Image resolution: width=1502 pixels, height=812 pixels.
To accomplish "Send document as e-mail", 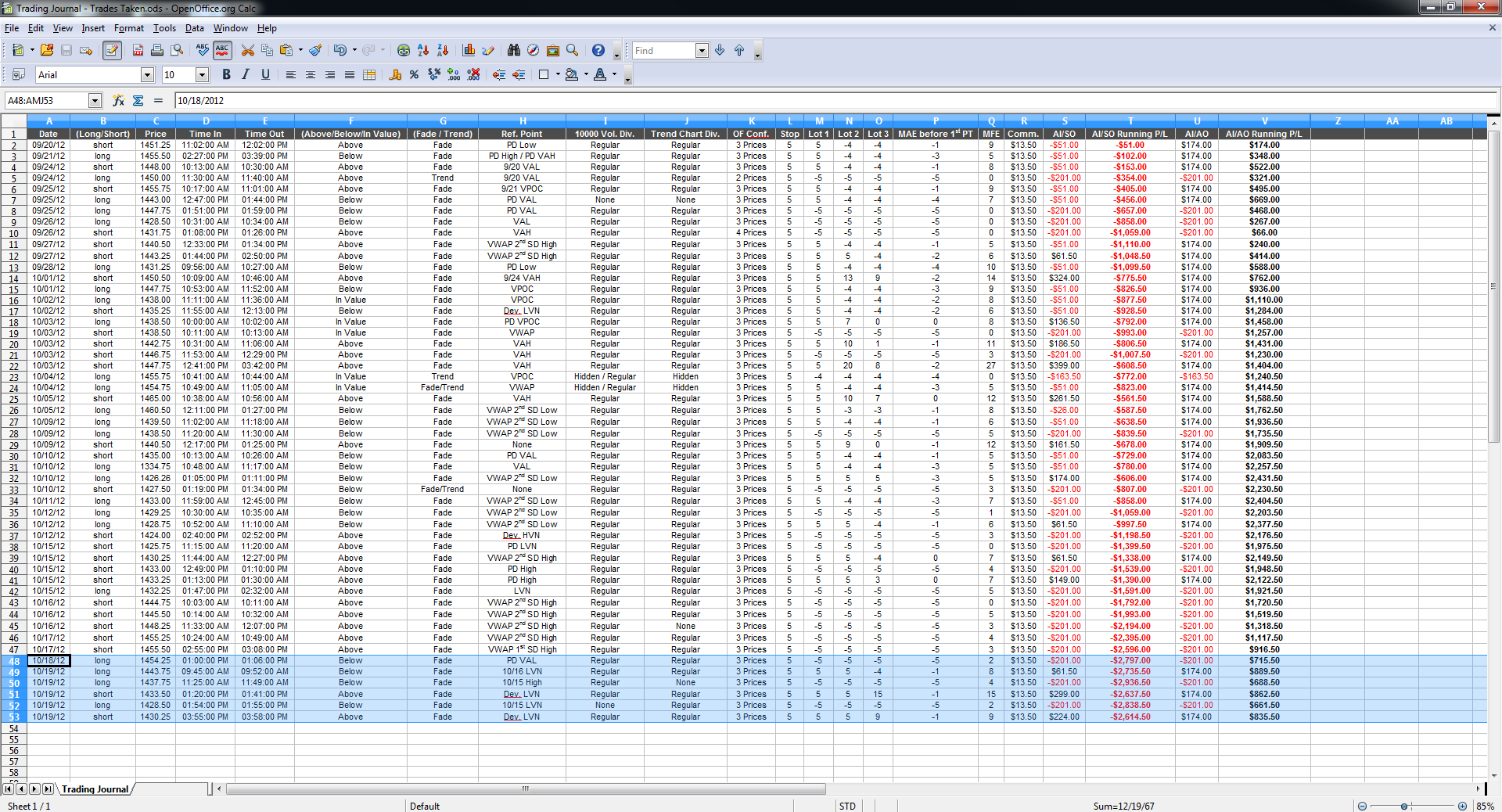I will coord(86,50).
